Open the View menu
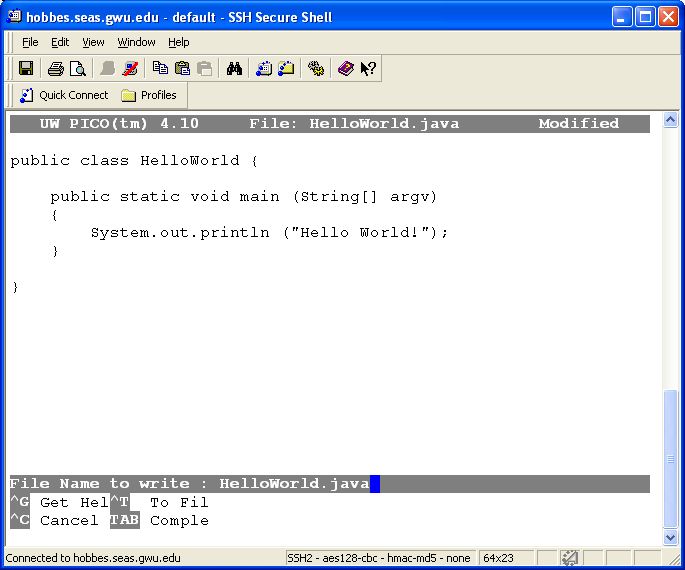The height and width of the screenshot is (570, 685). point(93,42)
